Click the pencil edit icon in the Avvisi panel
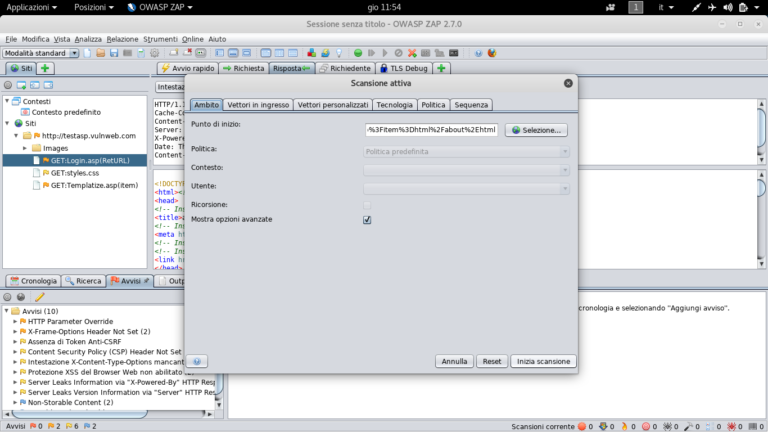The width and height of the screenshot is (768, 432). (40, 297)
